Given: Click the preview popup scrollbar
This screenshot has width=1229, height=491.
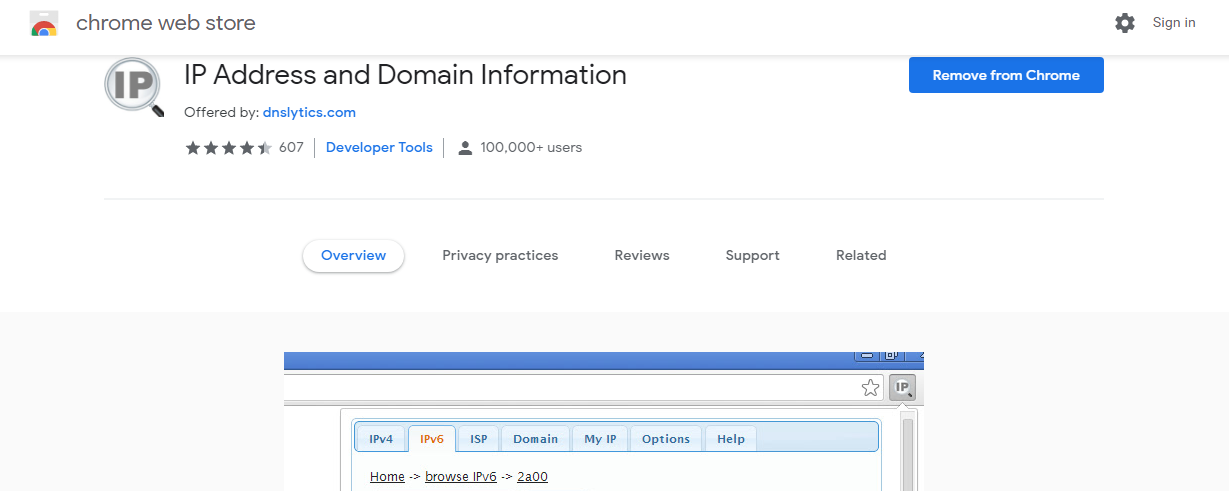Looking at the screenshot, I should click(908, 450).
